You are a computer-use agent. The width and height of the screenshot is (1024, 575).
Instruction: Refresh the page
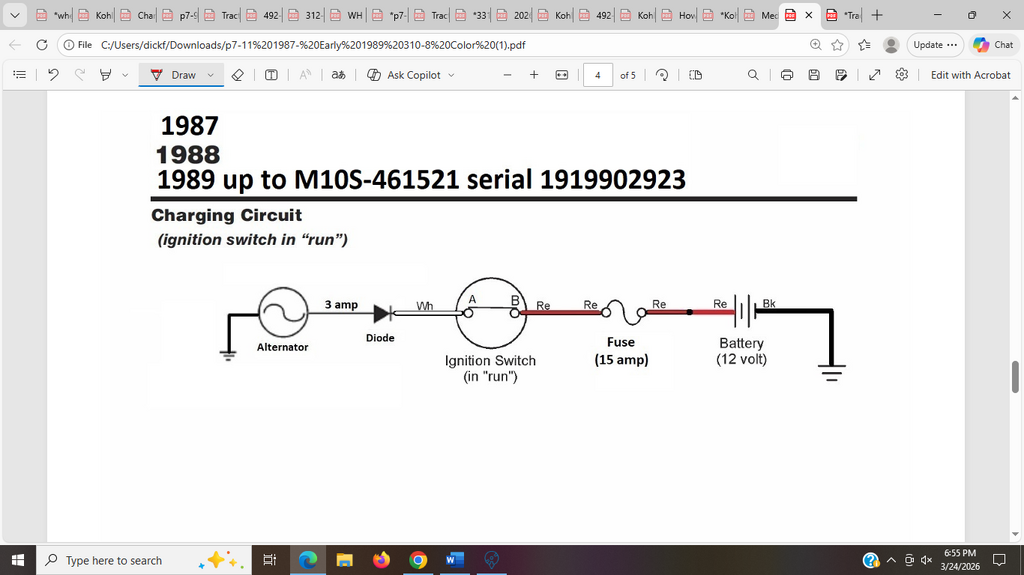pyautogui.click(x=42, y=45)
